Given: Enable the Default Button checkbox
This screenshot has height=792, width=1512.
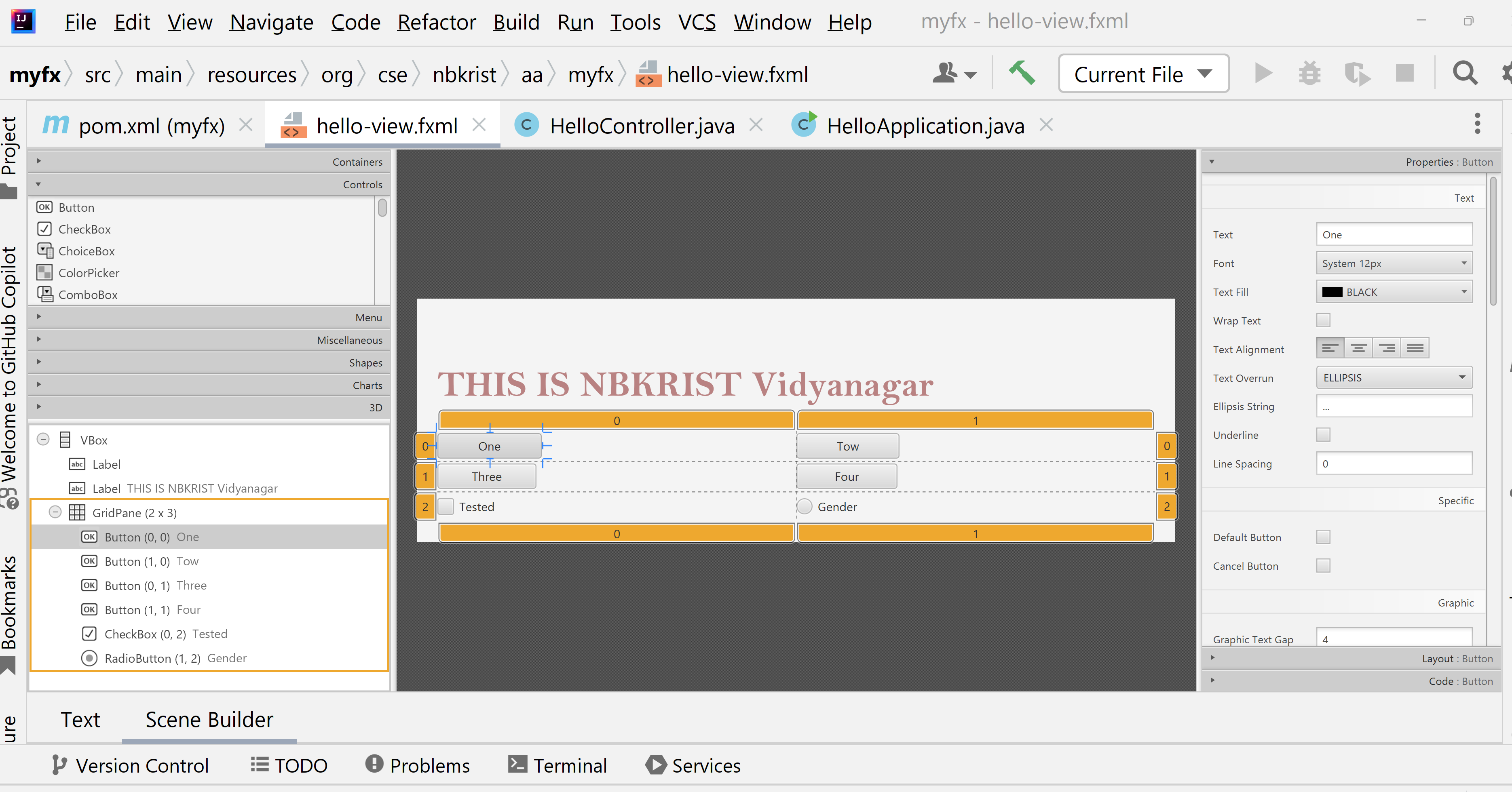Looking at the screenshot, I should [1324, 537].
